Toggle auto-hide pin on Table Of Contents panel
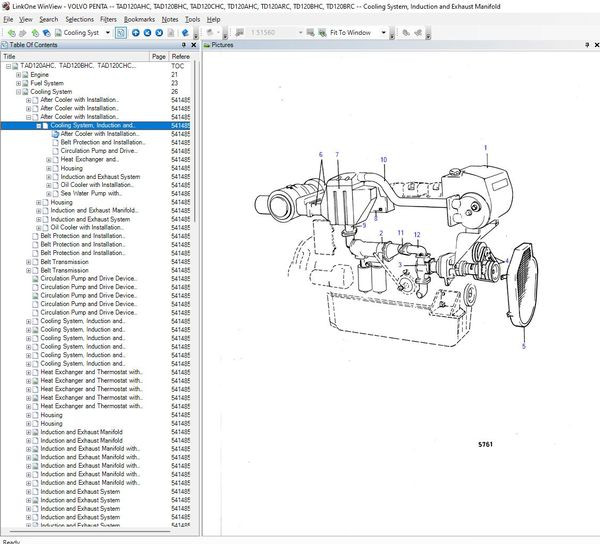Viewport: 600px width, 544px height. pos(184,45)
